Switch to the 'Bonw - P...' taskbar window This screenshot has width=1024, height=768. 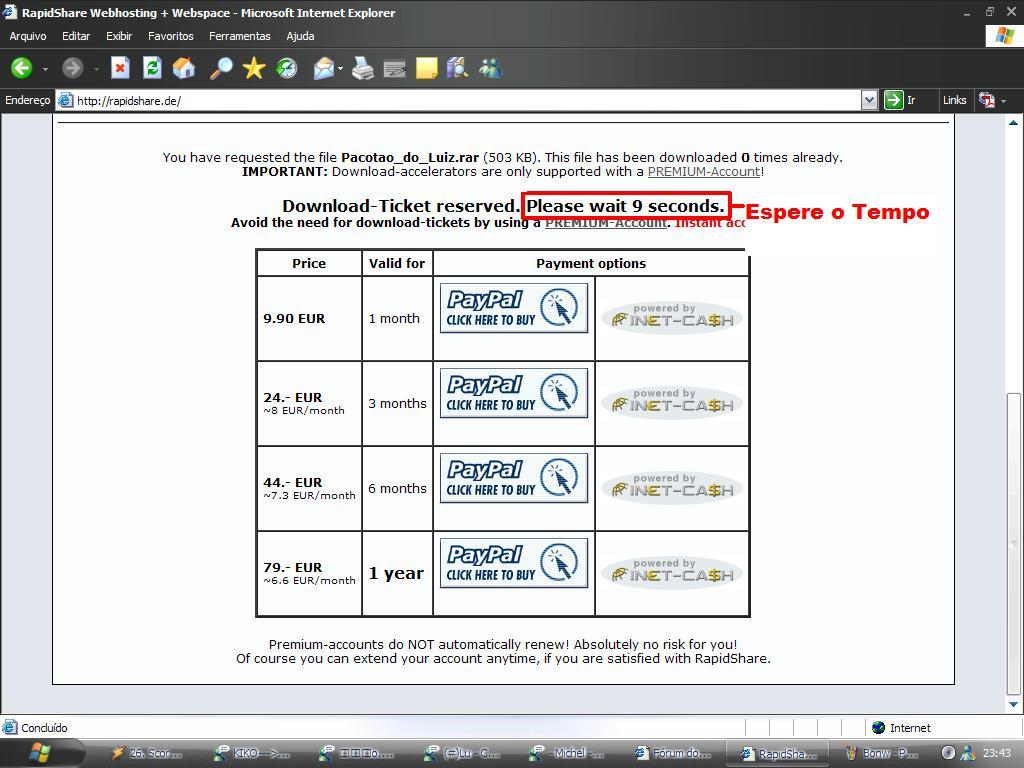(x=883, y=754)
